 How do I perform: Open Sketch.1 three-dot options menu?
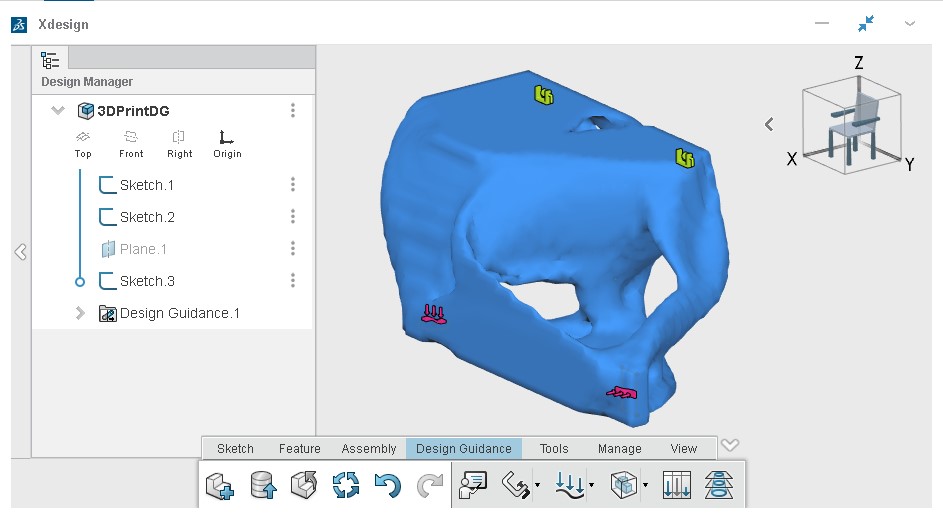click(x=293, y=184)
